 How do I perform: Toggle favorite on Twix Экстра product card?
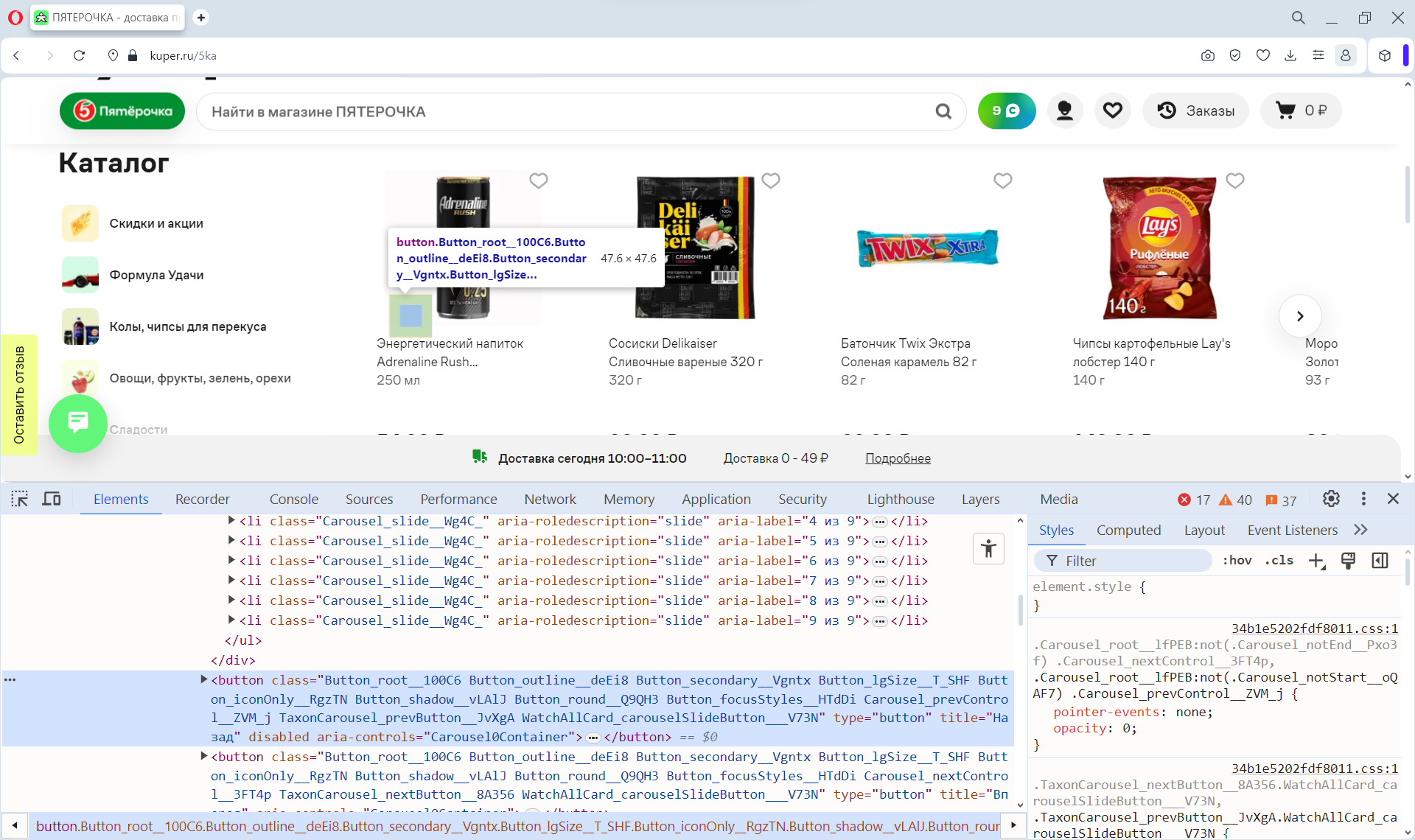click(x=1003, y=181)
